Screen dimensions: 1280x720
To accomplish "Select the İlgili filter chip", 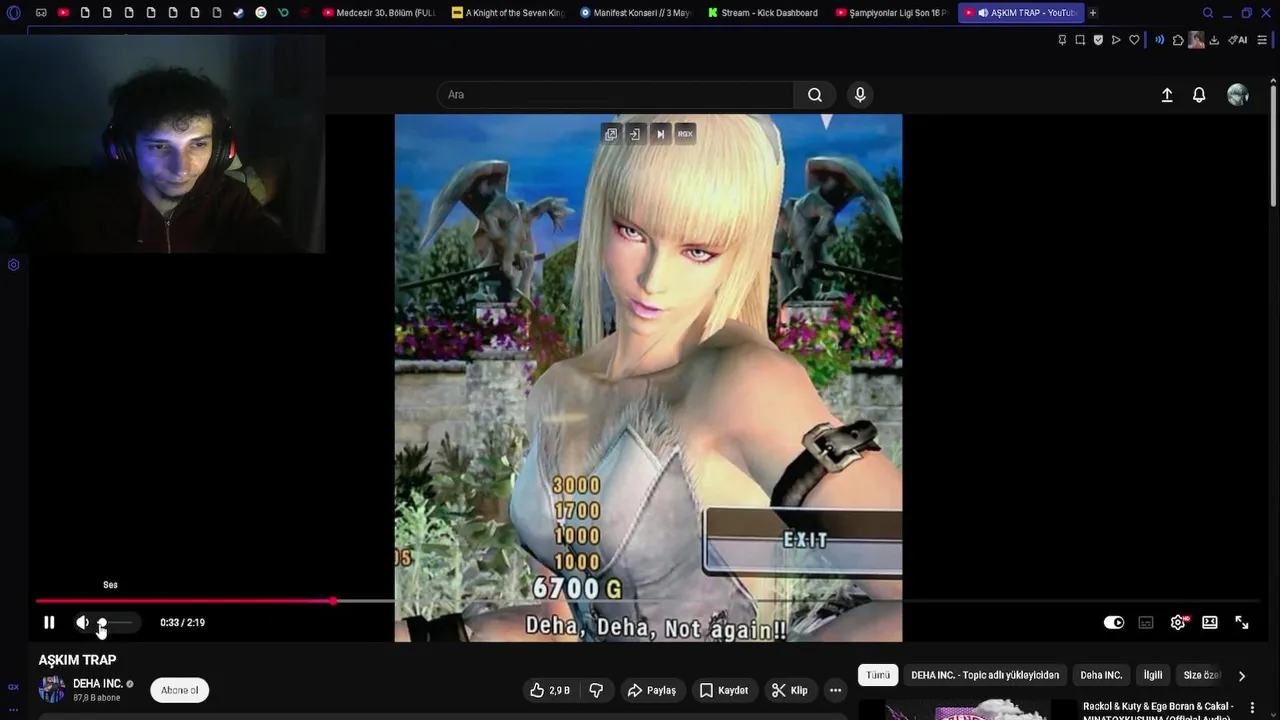I will coord(1153,675).
